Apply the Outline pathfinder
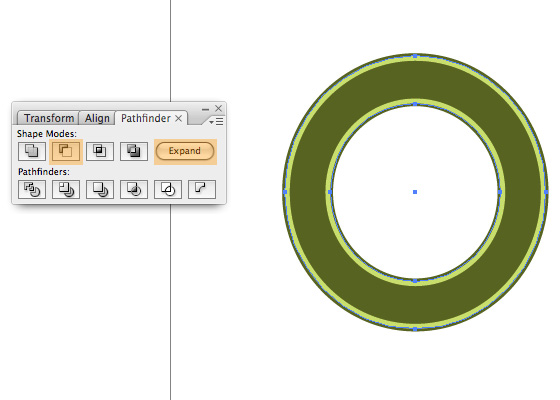Screen dimensions: 560x400 [x=168, y=189]
